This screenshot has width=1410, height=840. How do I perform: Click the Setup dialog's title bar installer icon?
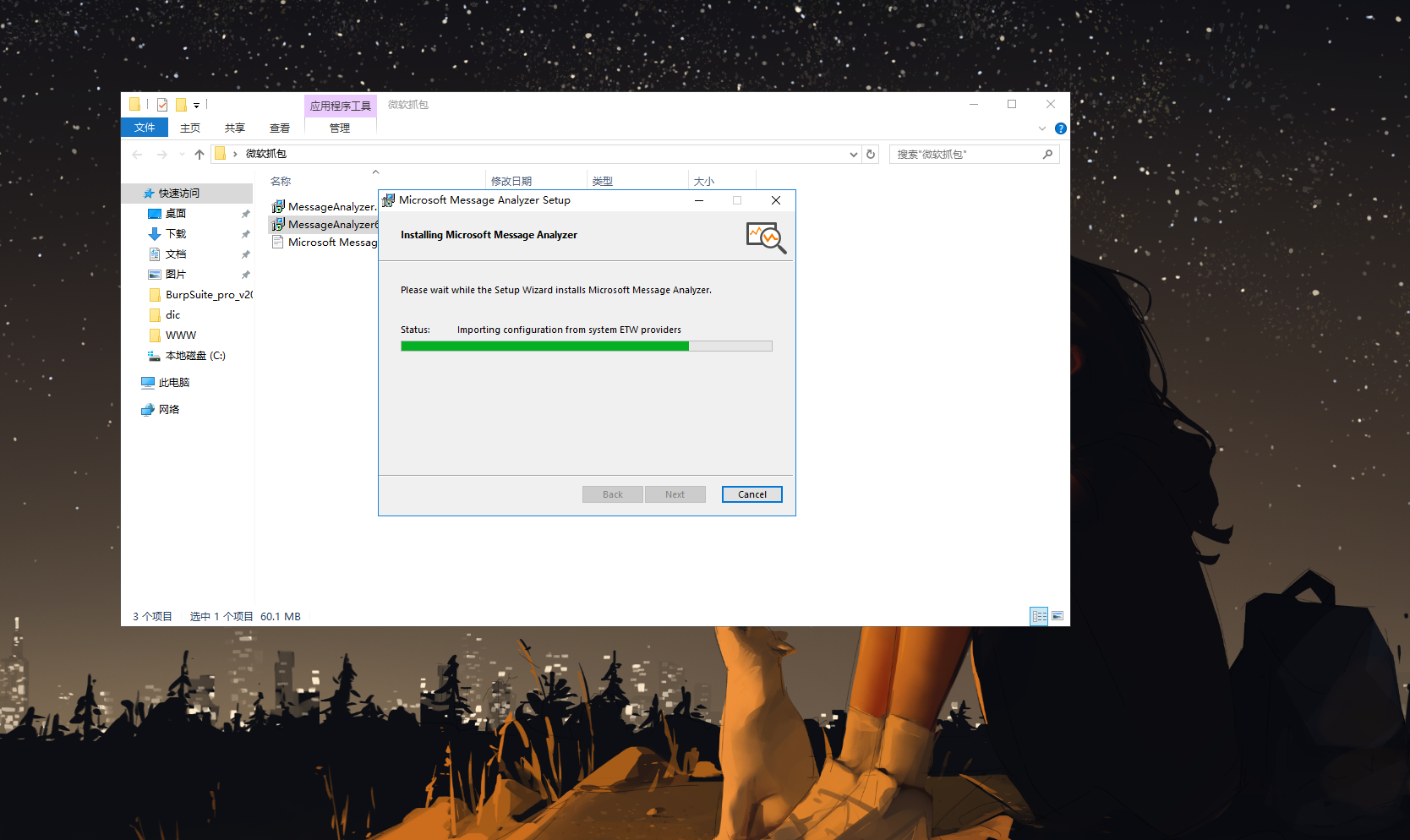[389, 200]
